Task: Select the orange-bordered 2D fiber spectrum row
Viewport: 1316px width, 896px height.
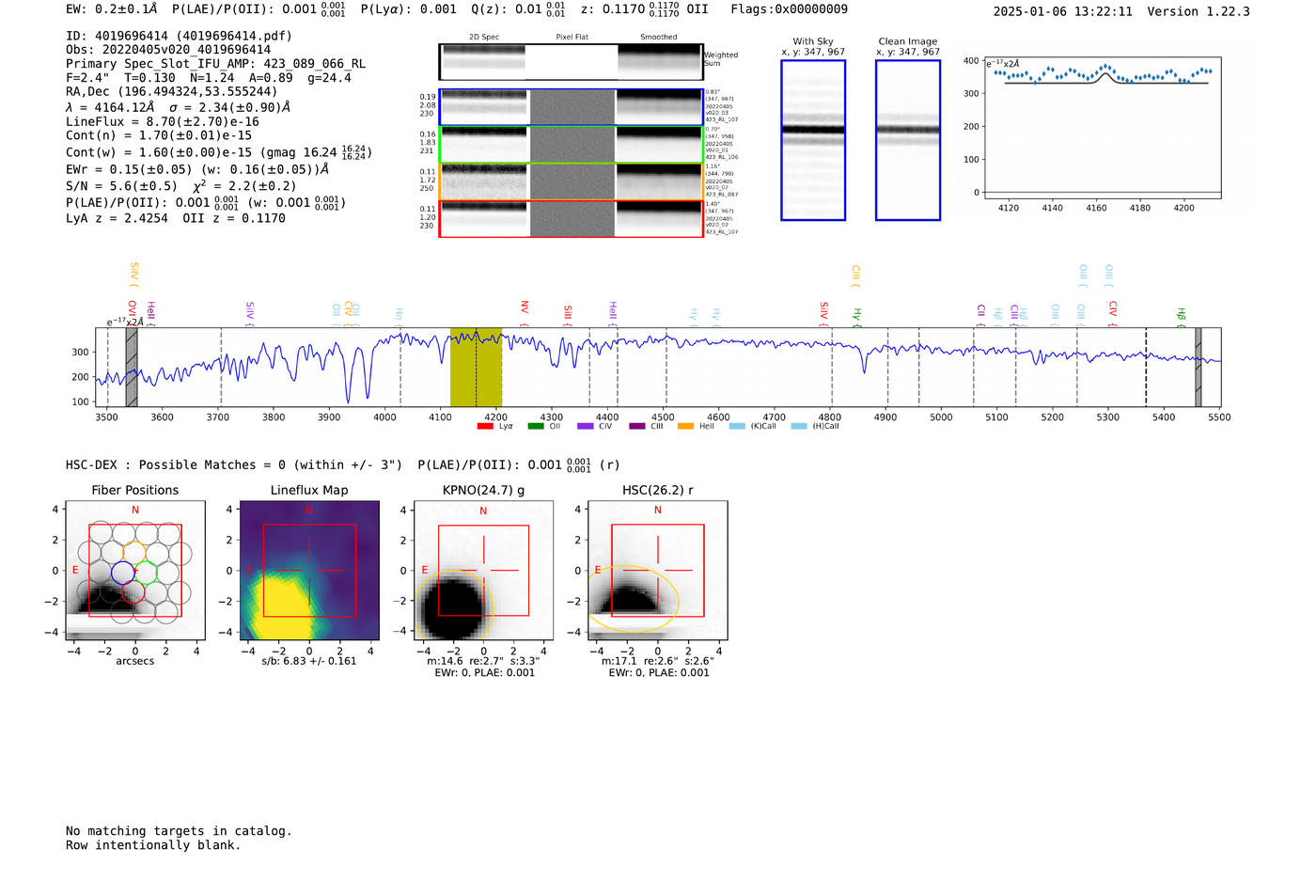Action: [571, 181]
